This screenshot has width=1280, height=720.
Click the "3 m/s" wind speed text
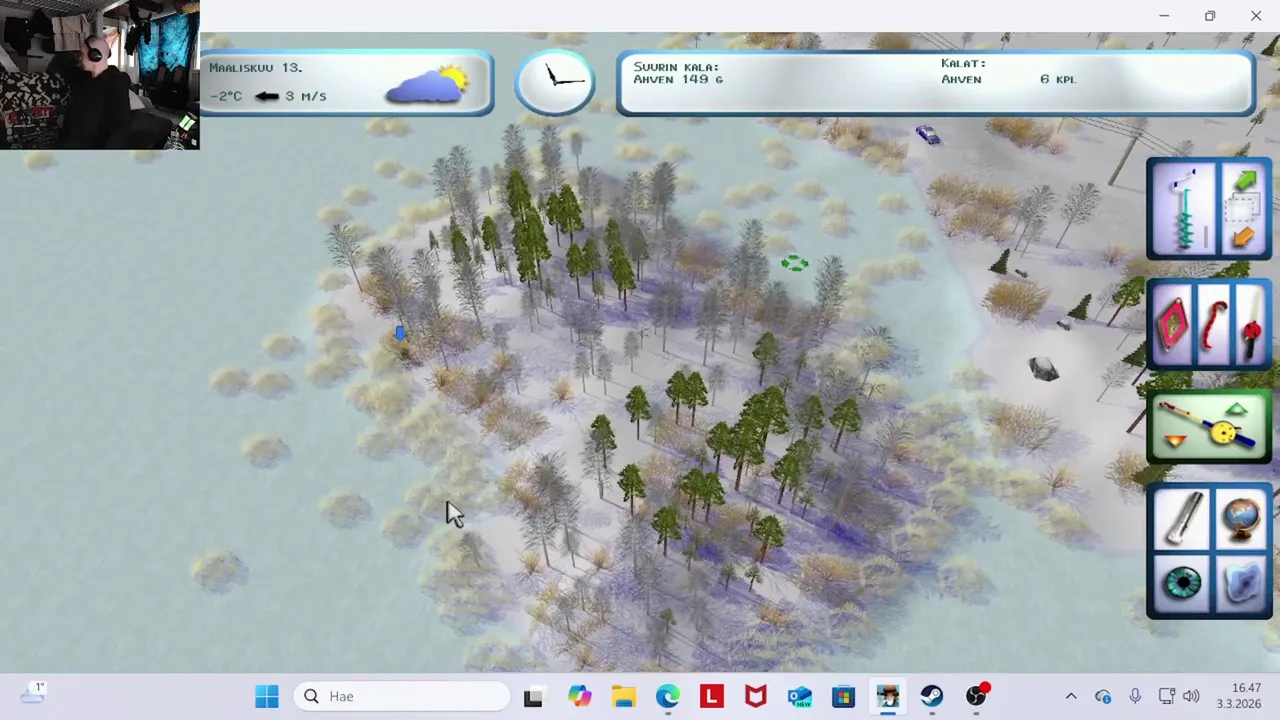coord(306,96)
